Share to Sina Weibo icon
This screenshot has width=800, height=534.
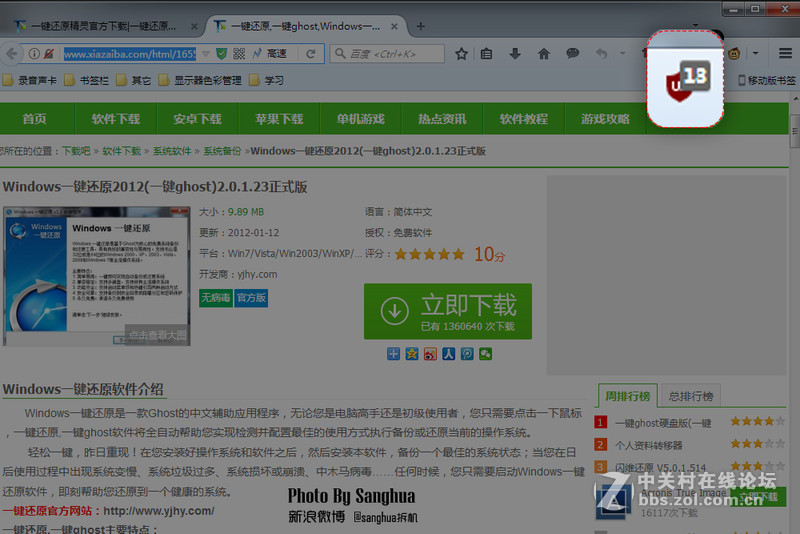pos(430,354)
